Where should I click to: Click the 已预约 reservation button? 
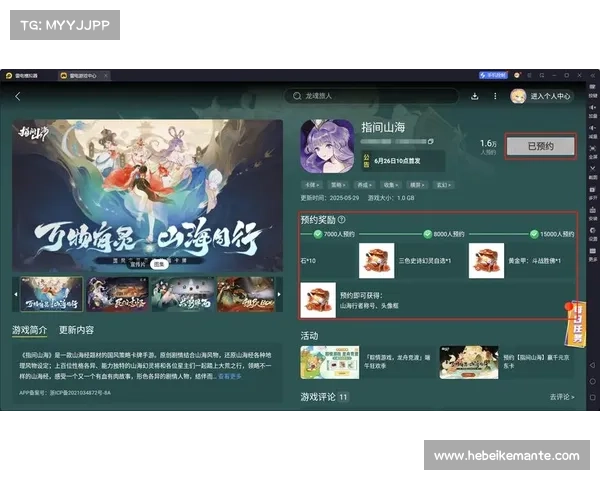(540, 146)
